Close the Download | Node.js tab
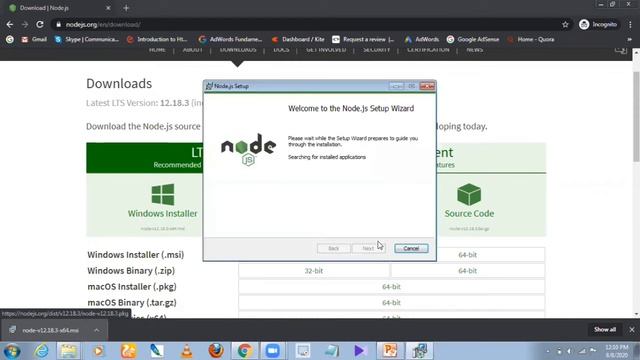The width and height of the screenshot is (640, 360). 108,8
